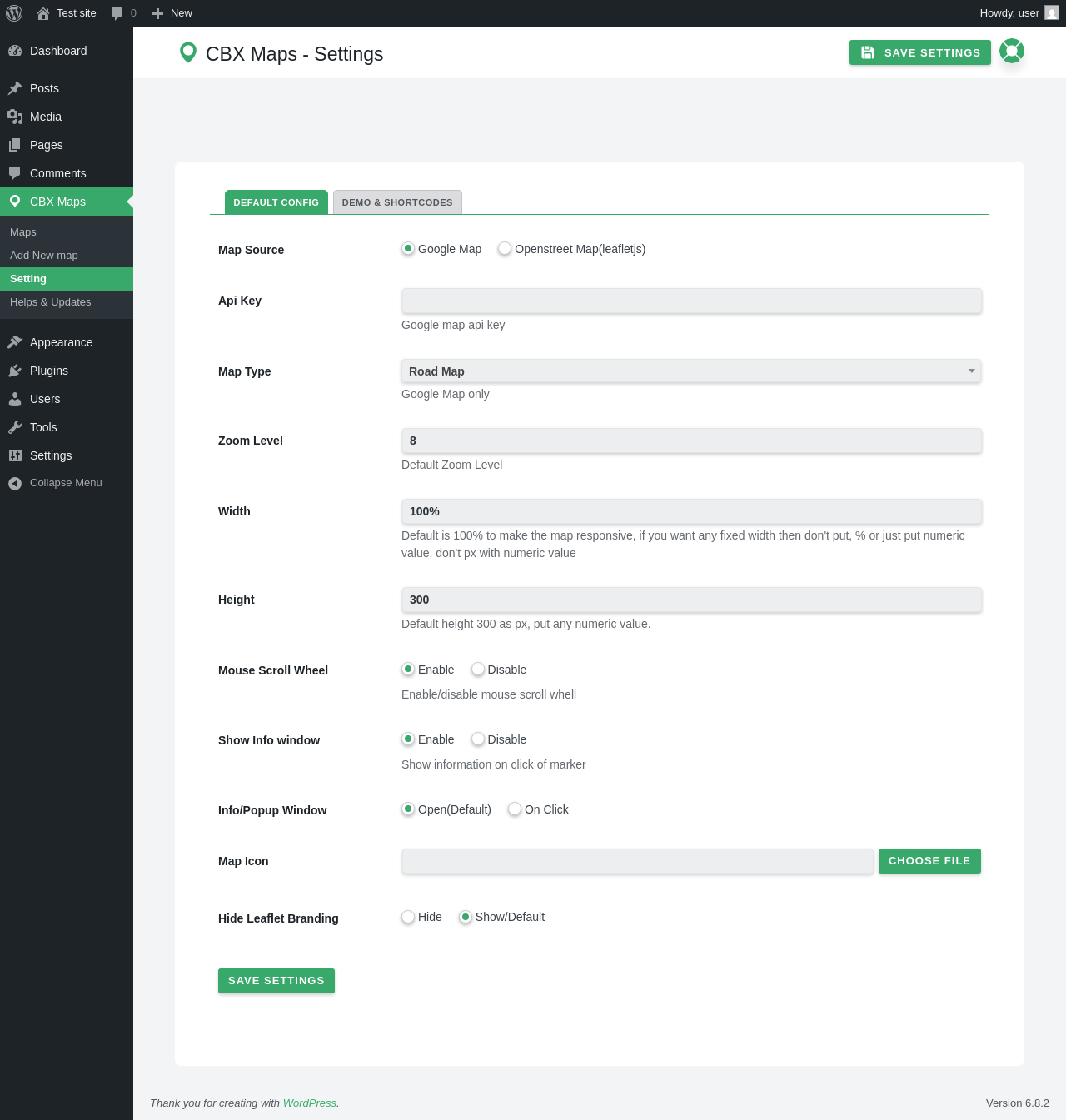Click the Dashboard gauge icon
This screenshot has width=1066, height=1120.
(15, 51)
